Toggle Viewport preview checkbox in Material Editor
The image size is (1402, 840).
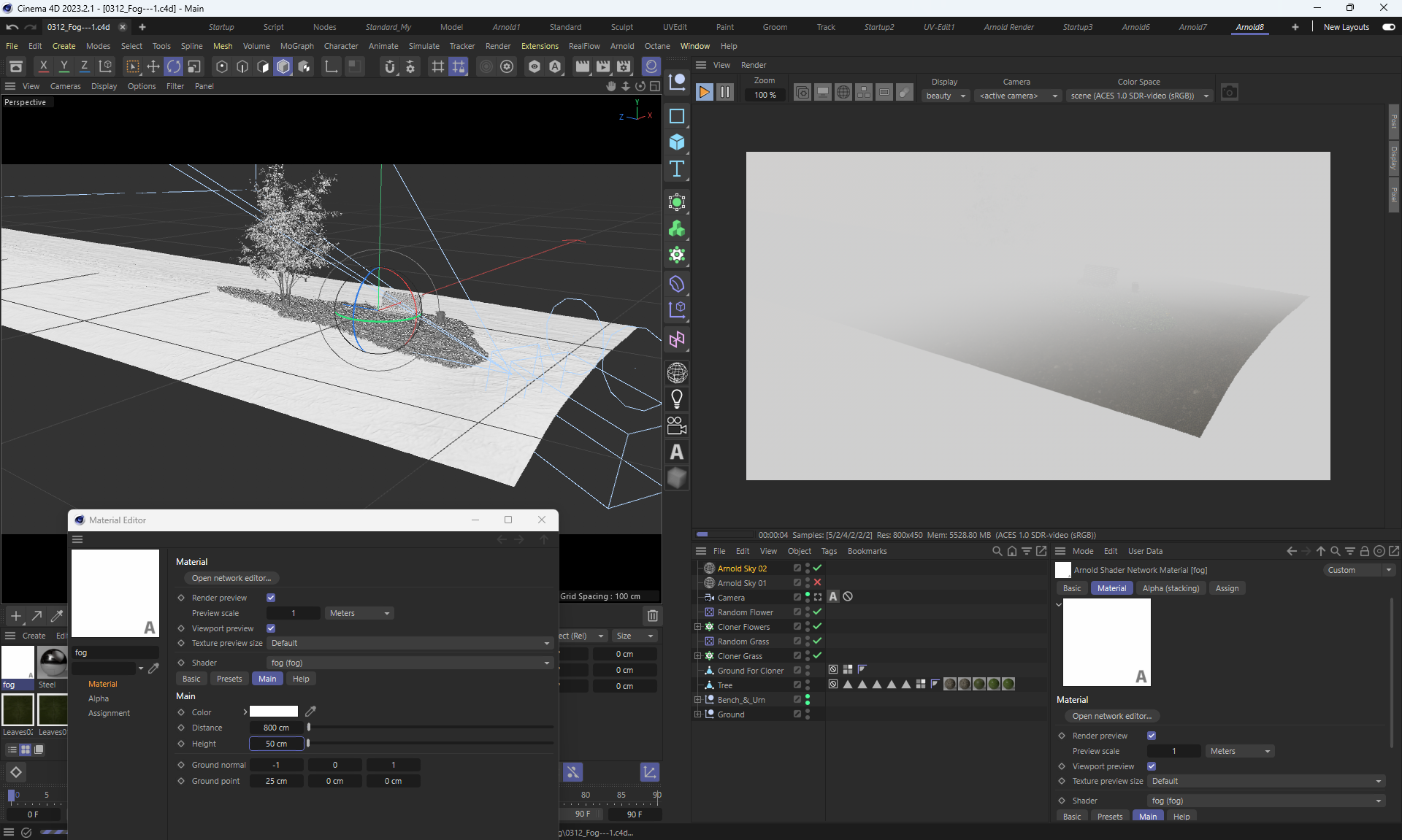(x=271, y=628)
